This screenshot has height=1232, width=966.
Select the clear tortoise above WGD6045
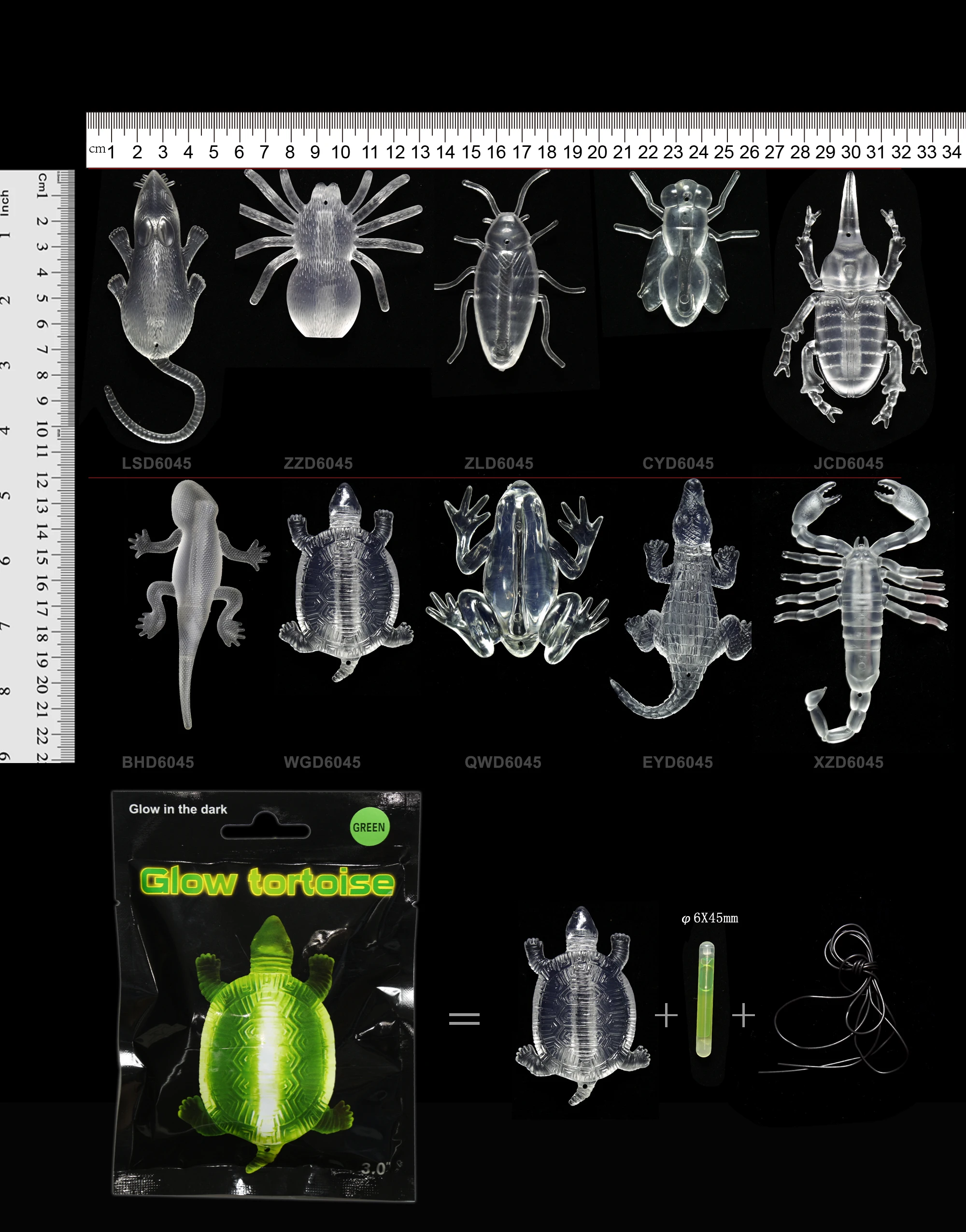pyautogui.click(x=345, y=582)
